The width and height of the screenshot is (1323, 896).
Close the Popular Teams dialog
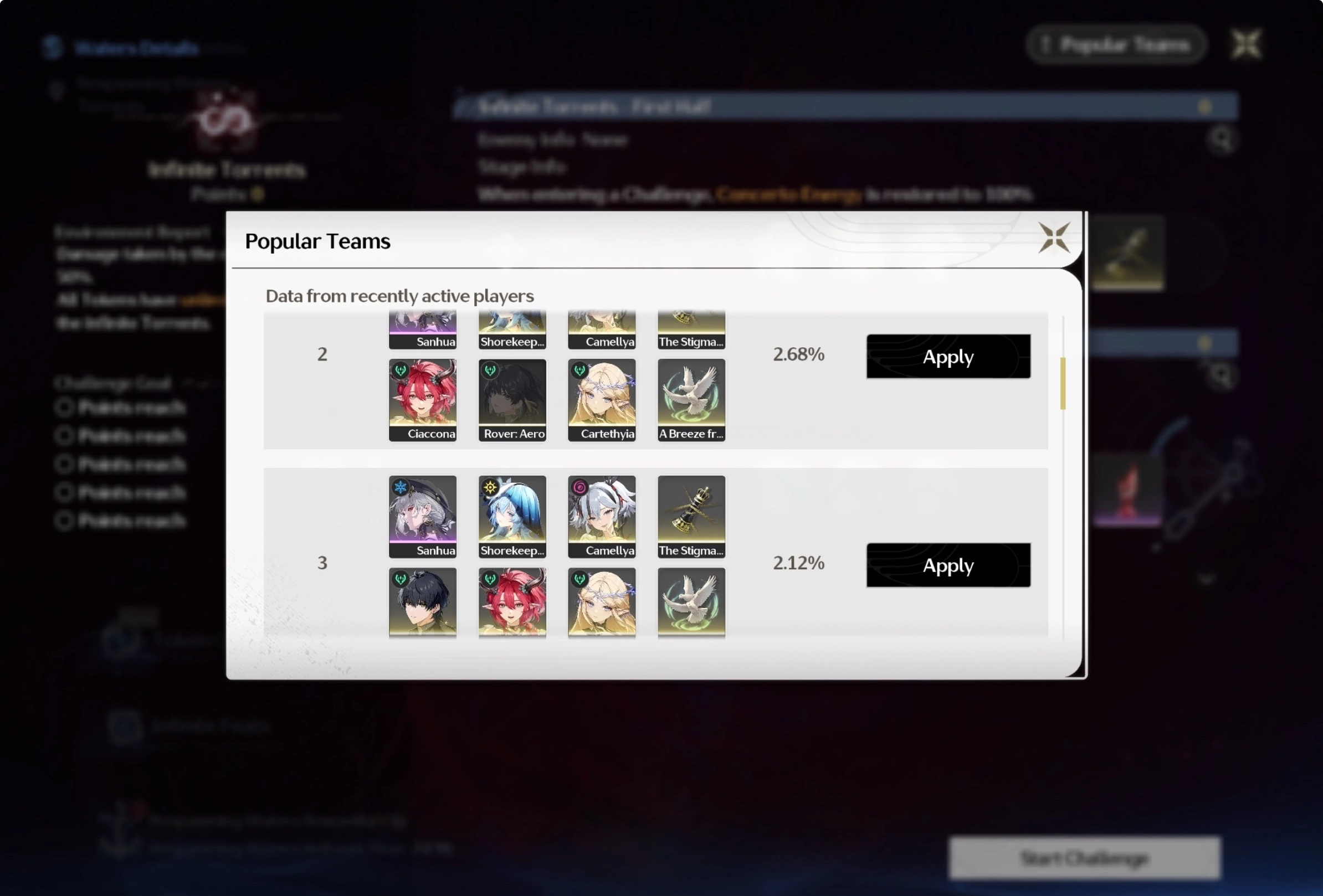1054,237
